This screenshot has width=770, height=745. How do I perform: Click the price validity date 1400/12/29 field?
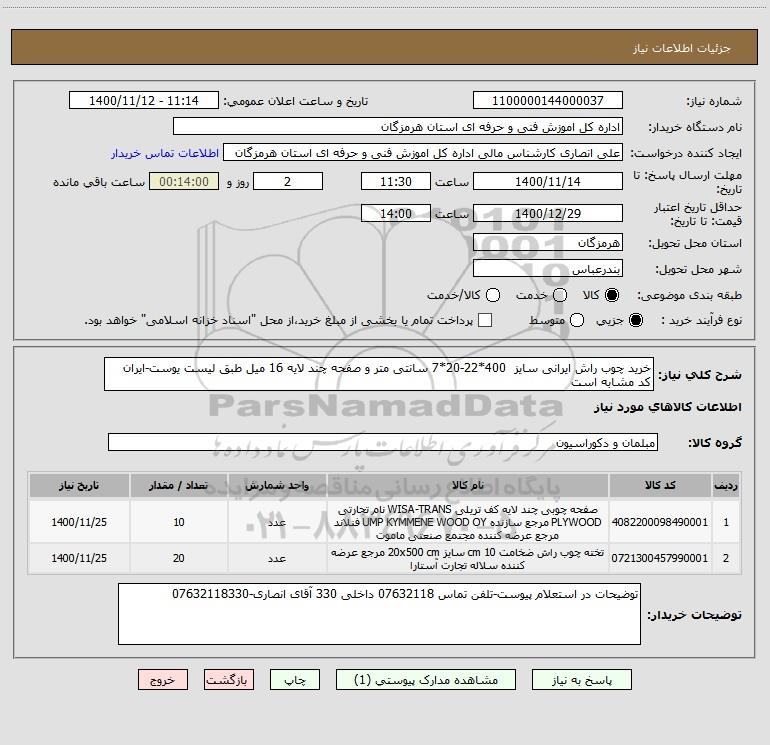click(x=548, y=214)
